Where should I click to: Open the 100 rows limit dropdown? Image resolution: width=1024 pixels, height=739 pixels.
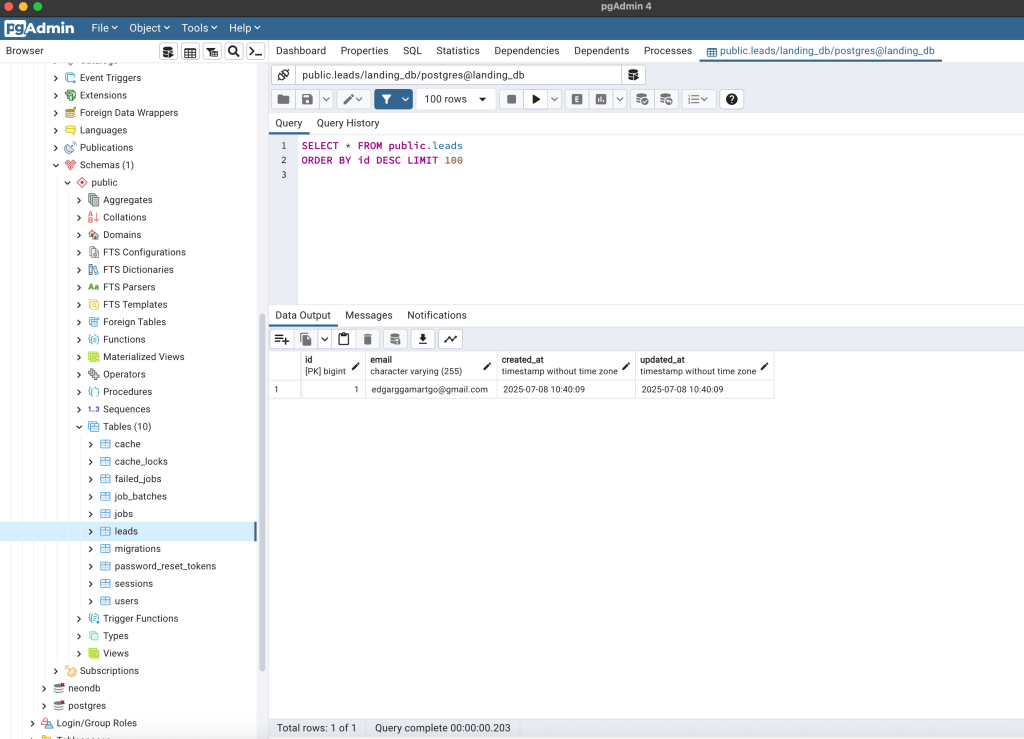coord(457,99)
